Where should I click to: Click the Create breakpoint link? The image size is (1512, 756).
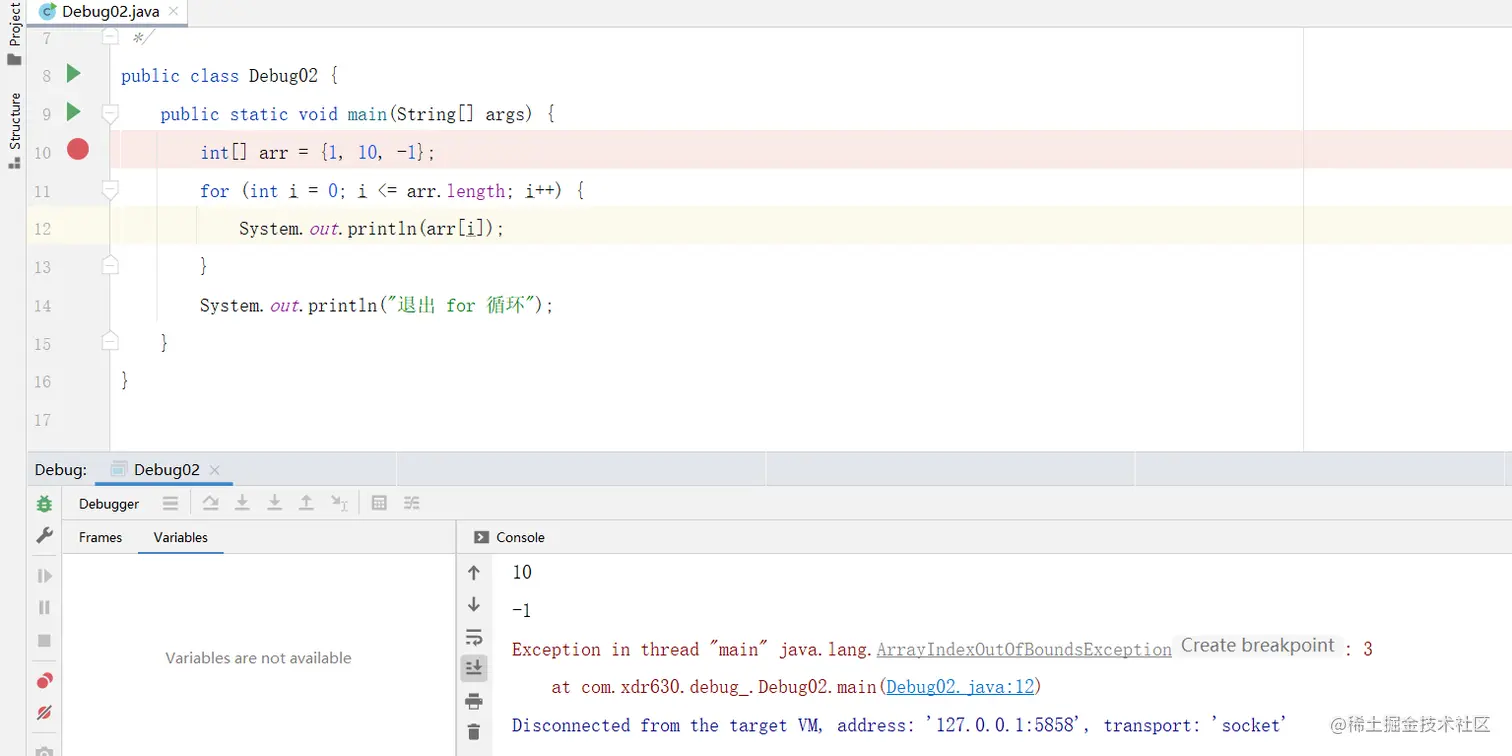pyautogui.click(x=1258, y=645)
